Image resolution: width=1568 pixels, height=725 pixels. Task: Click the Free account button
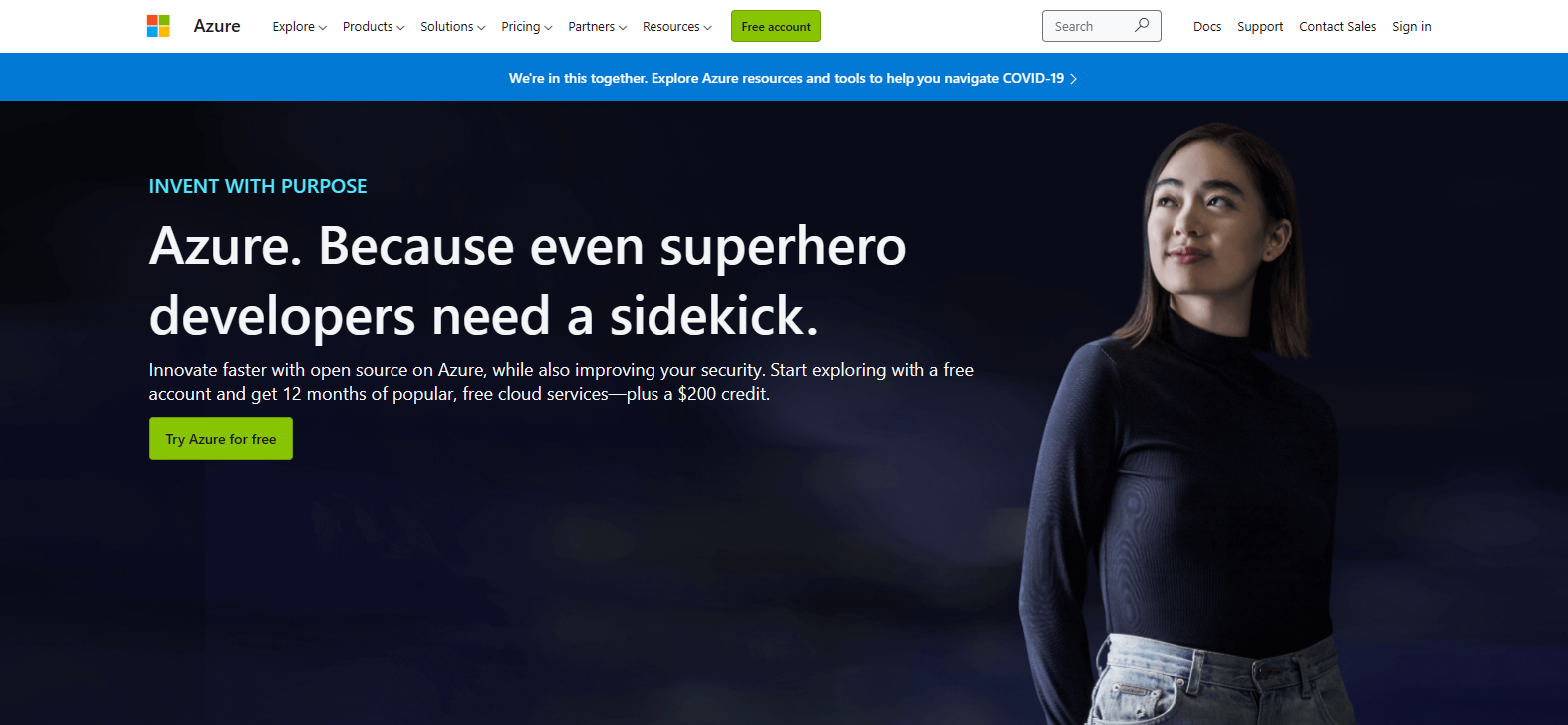776,26
